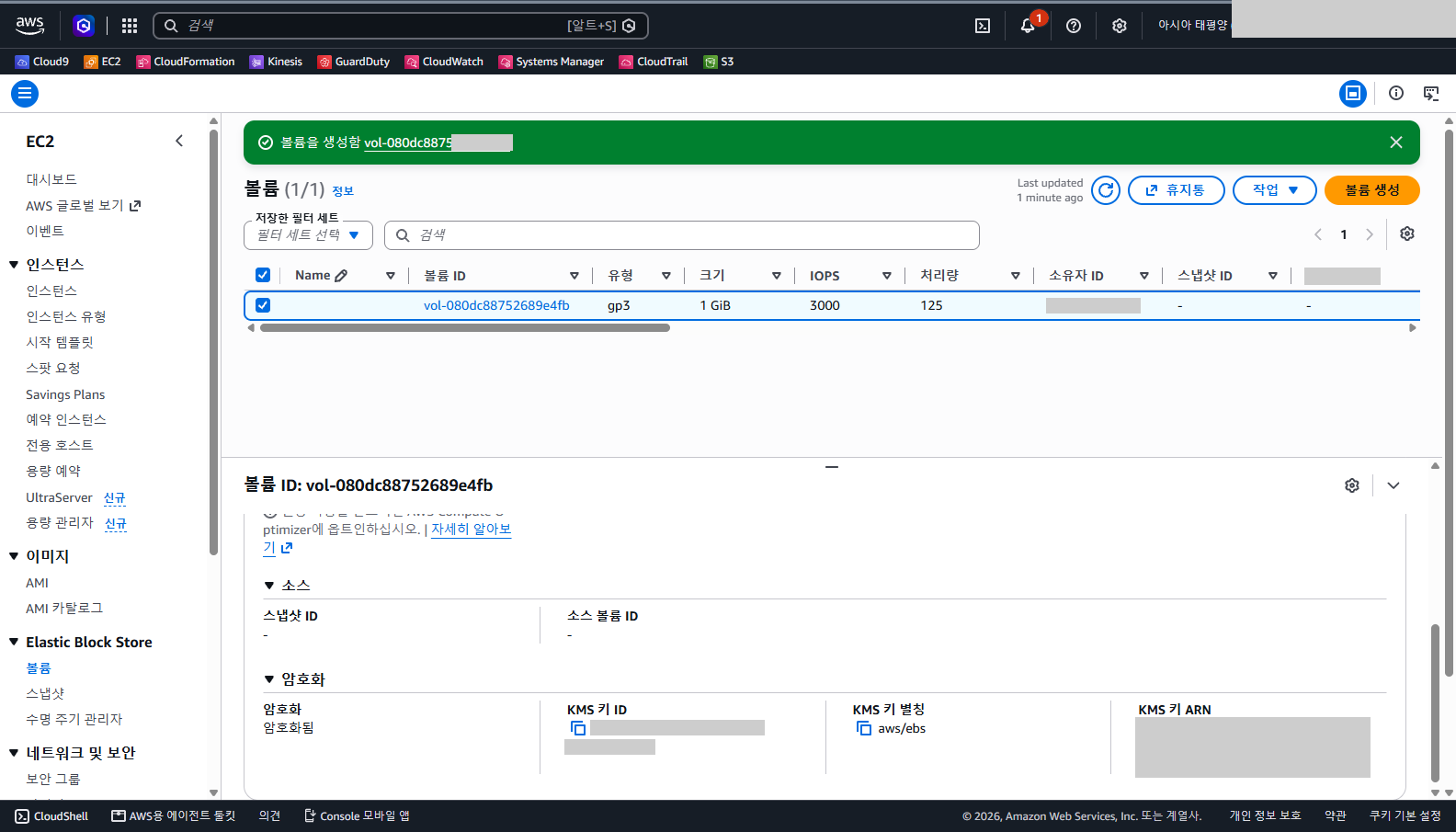Open detail panel preferences gear icon
The image size is (1456, 832).
point(1352,485)
